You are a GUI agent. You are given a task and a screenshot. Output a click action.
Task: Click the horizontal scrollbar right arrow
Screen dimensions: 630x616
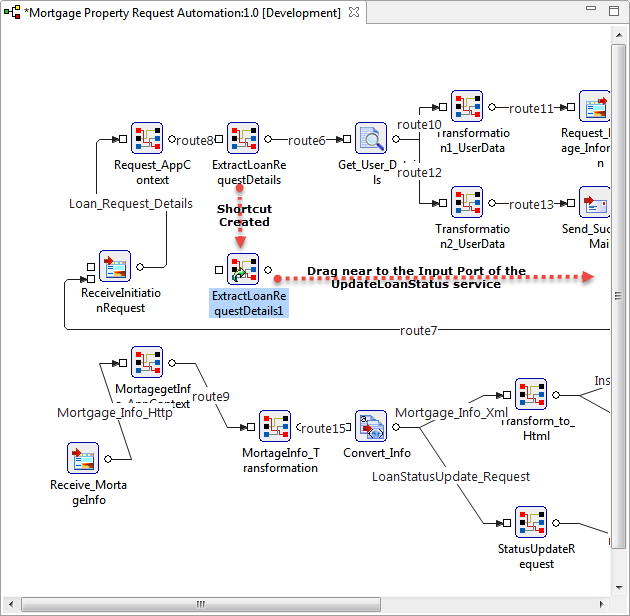(601, 604)
